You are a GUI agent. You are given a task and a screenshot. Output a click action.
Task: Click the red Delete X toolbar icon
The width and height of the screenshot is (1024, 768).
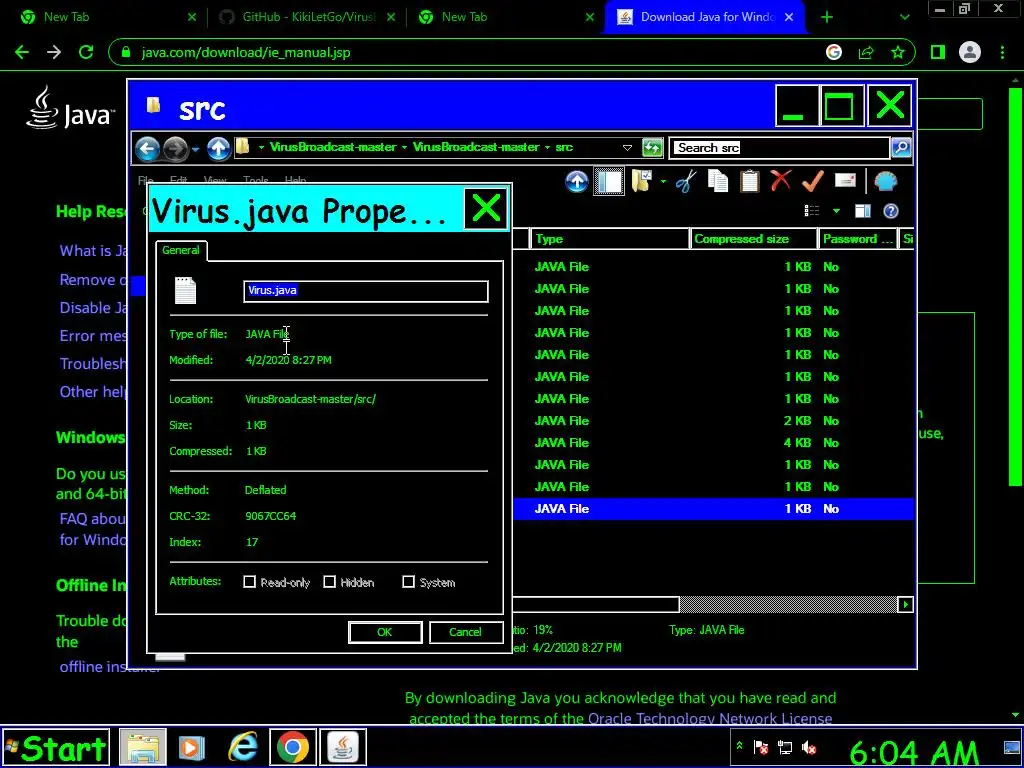780,180
